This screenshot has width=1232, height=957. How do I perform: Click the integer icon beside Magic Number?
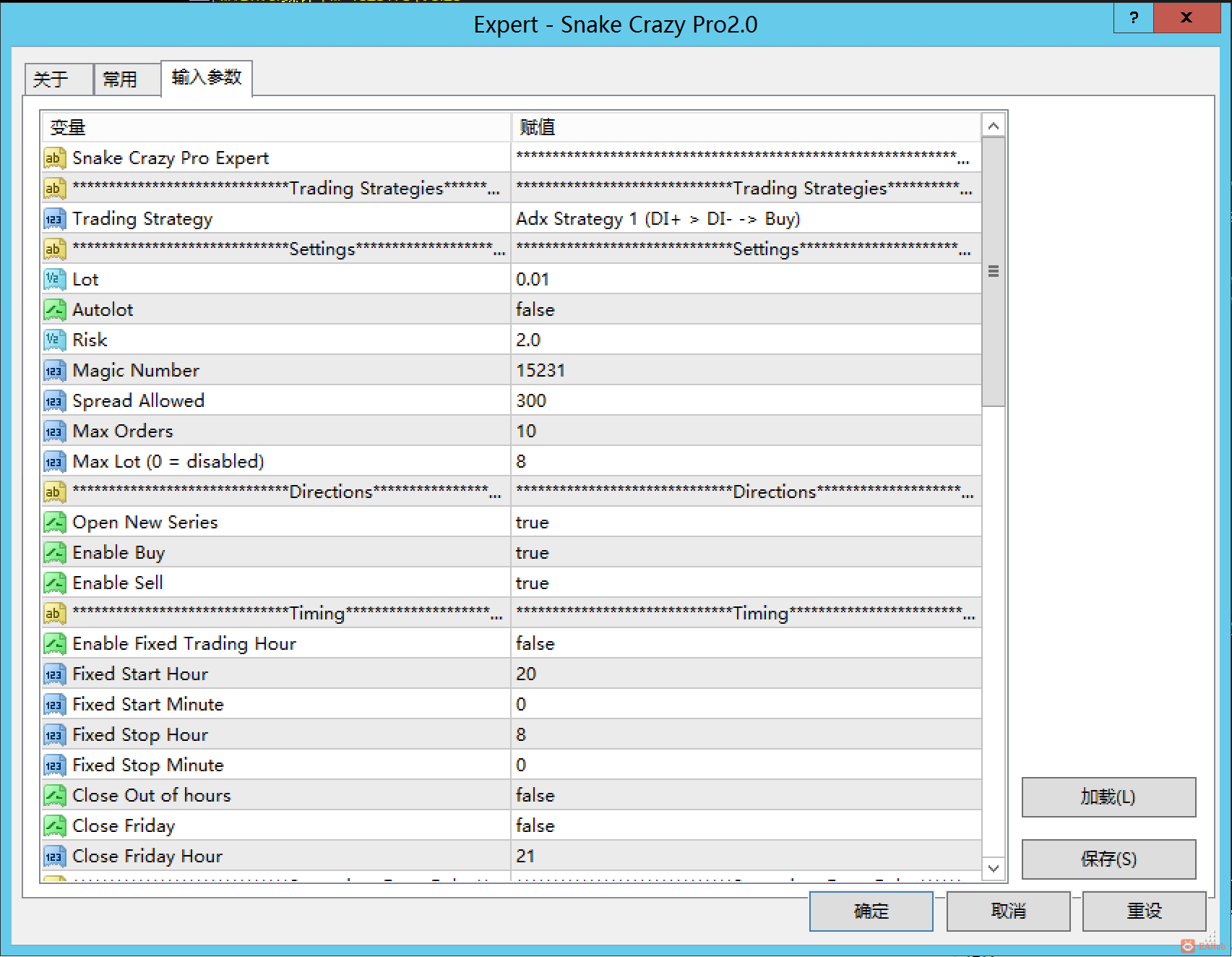tap(55, 371)
